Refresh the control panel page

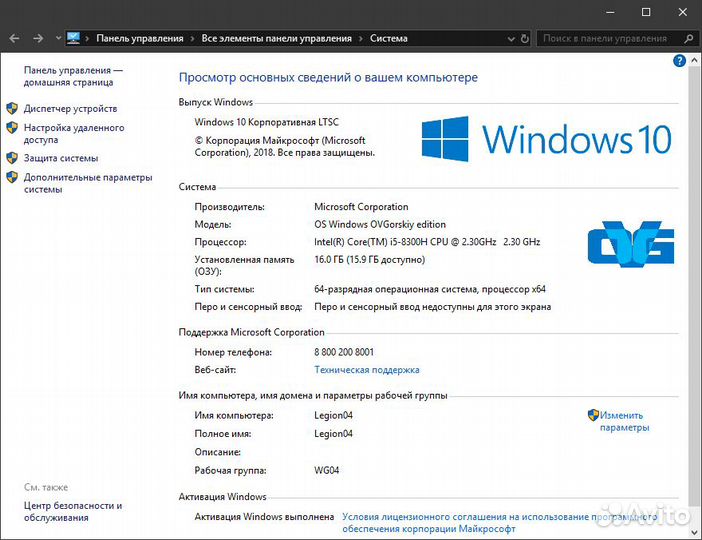pyautogui.click(x=525, y=39)
